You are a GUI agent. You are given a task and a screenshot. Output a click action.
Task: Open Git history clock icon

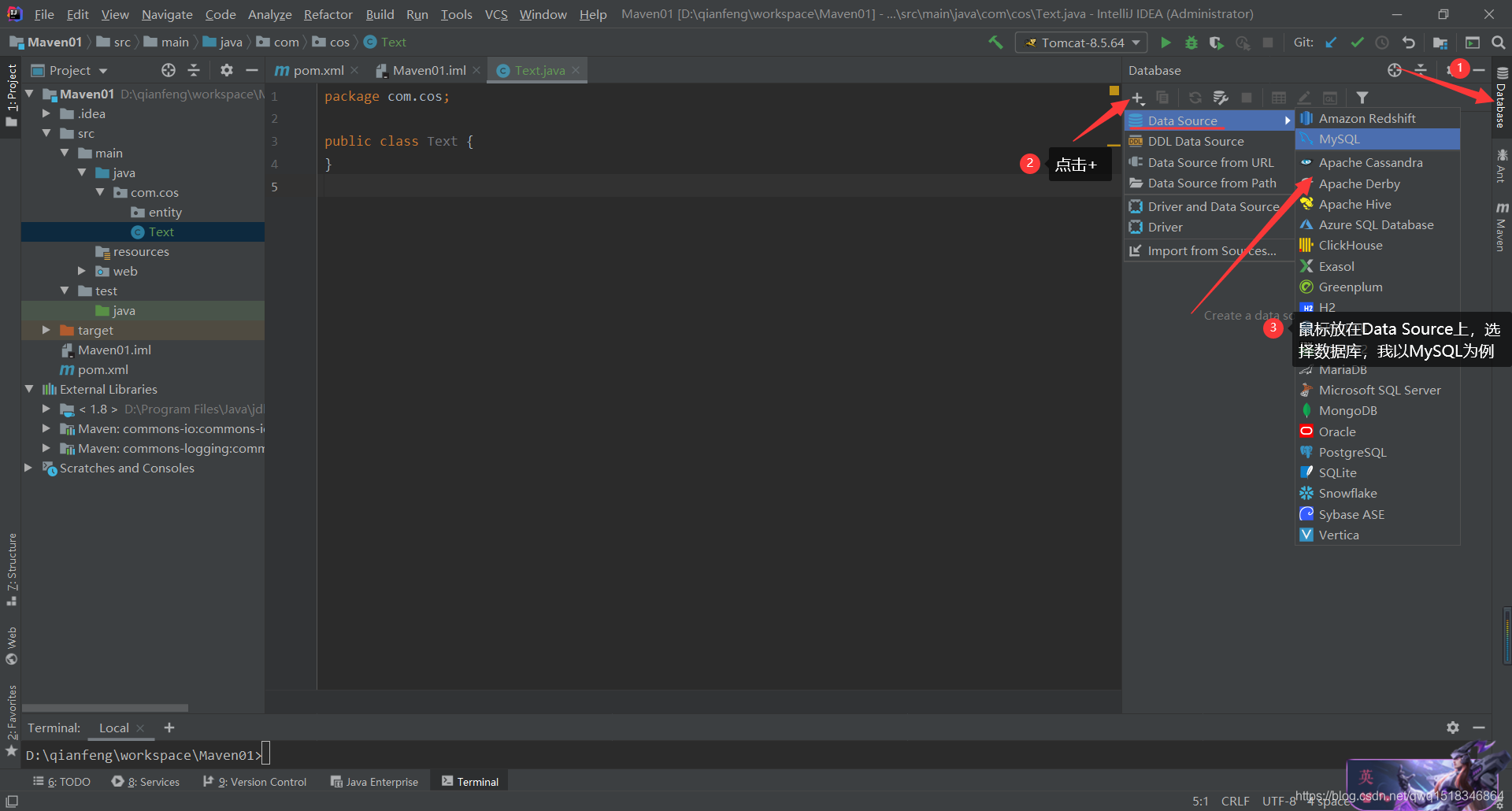(1382, 43)
